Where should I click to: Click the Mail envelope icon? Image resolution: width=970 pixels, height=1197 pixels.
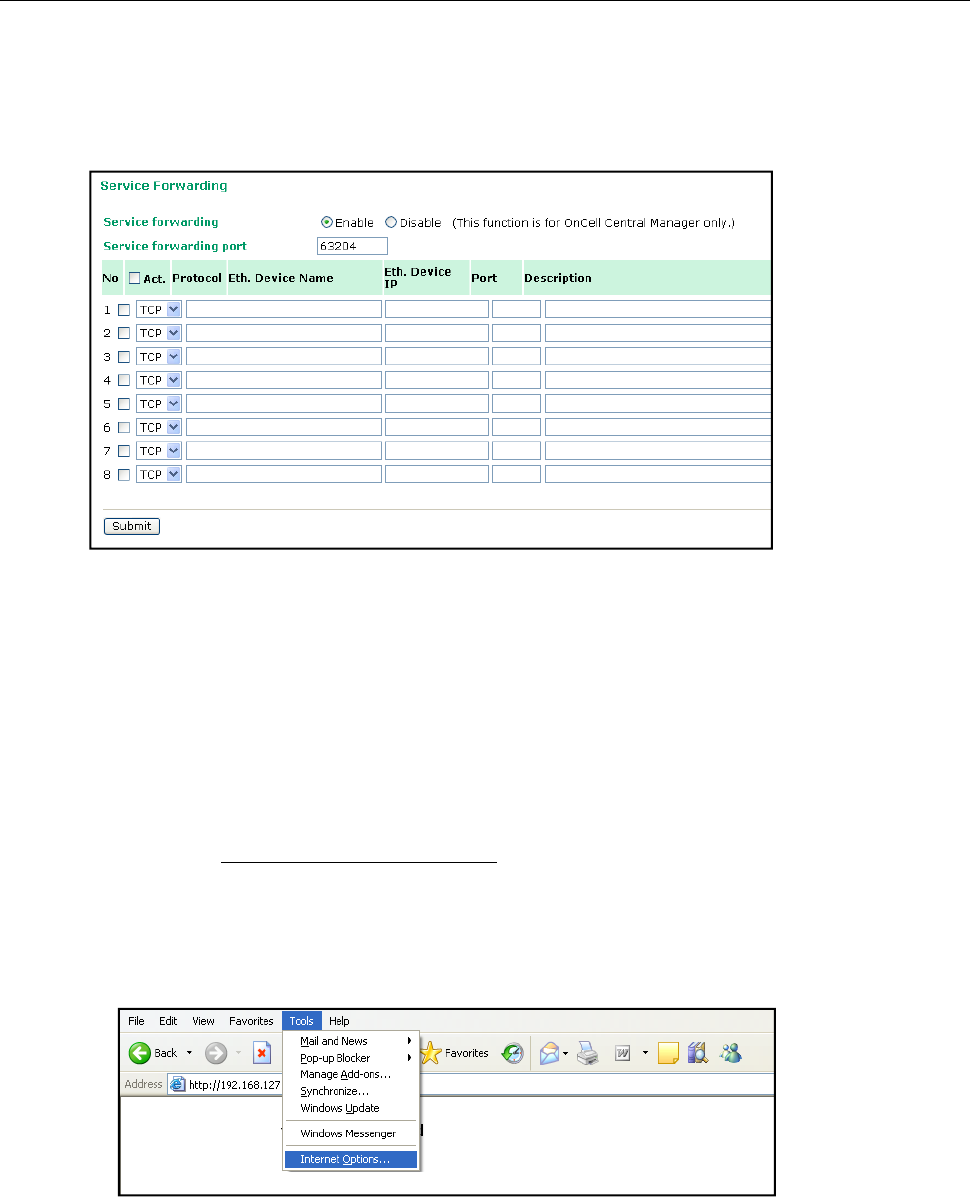point(549,1053)
